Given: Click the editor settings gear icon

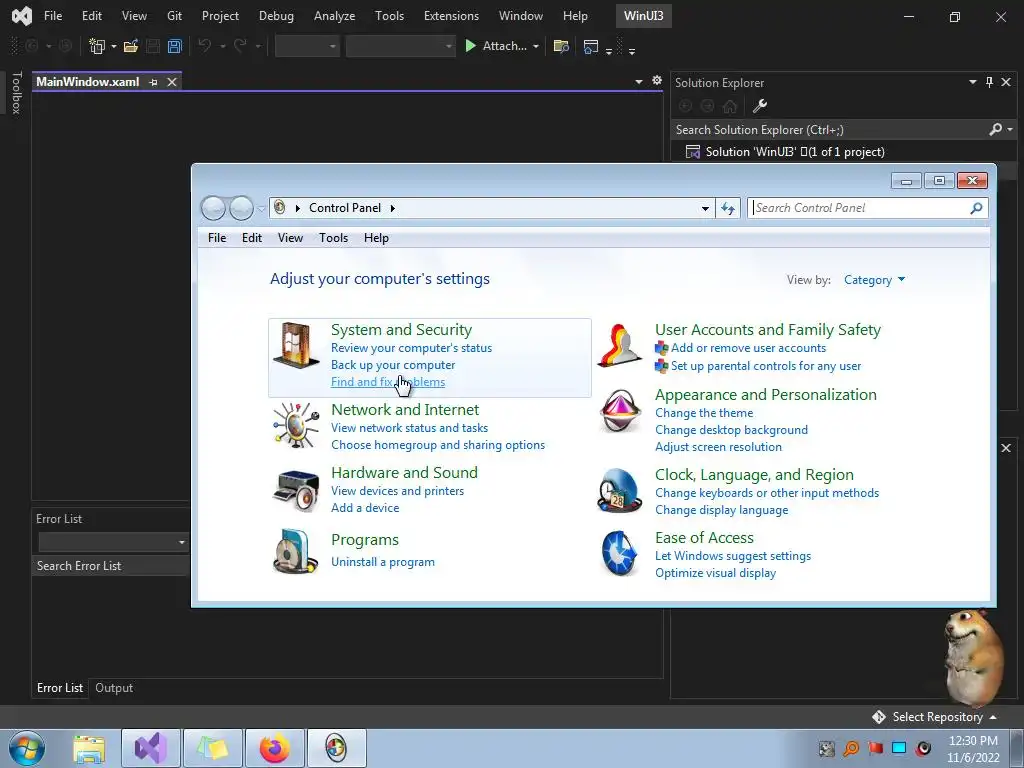Looking at the screenshot, I should pyautogui.click(x=656, y=80).
